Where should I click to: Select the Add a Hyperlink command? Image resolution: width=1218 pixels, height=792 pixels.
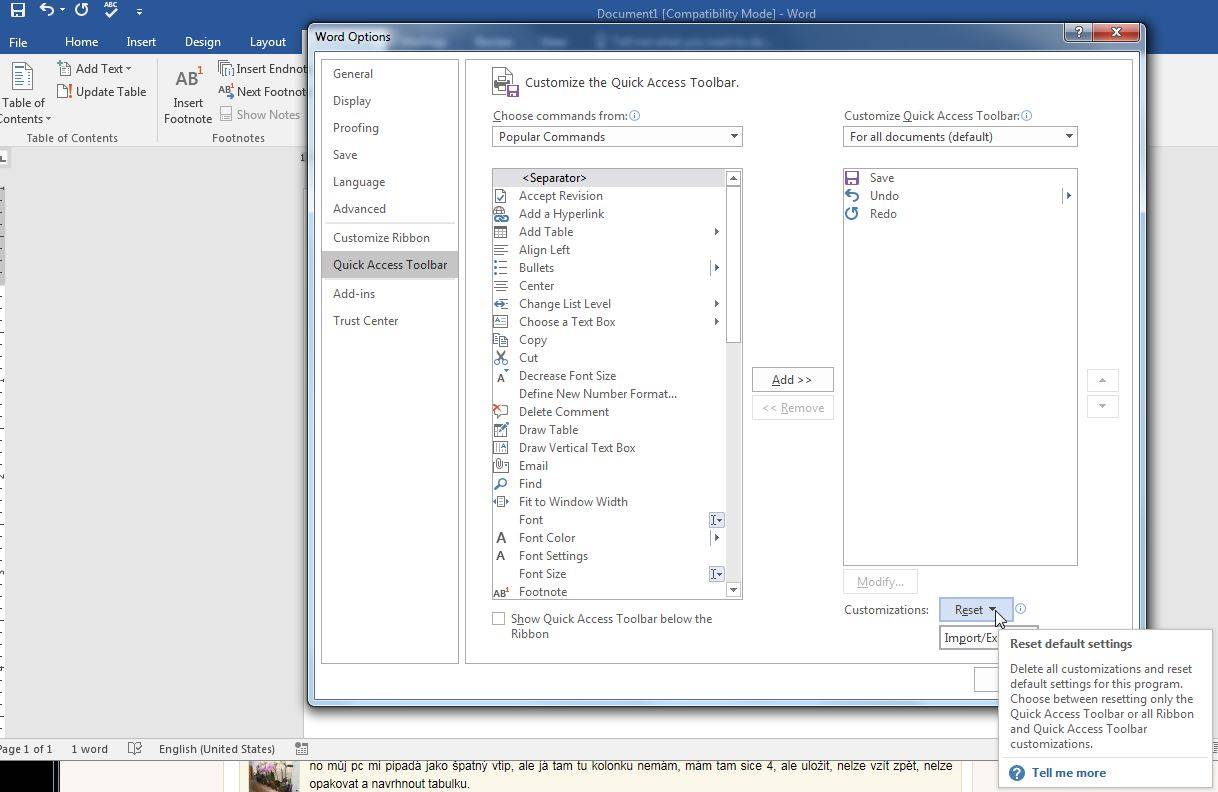[609, 214]
